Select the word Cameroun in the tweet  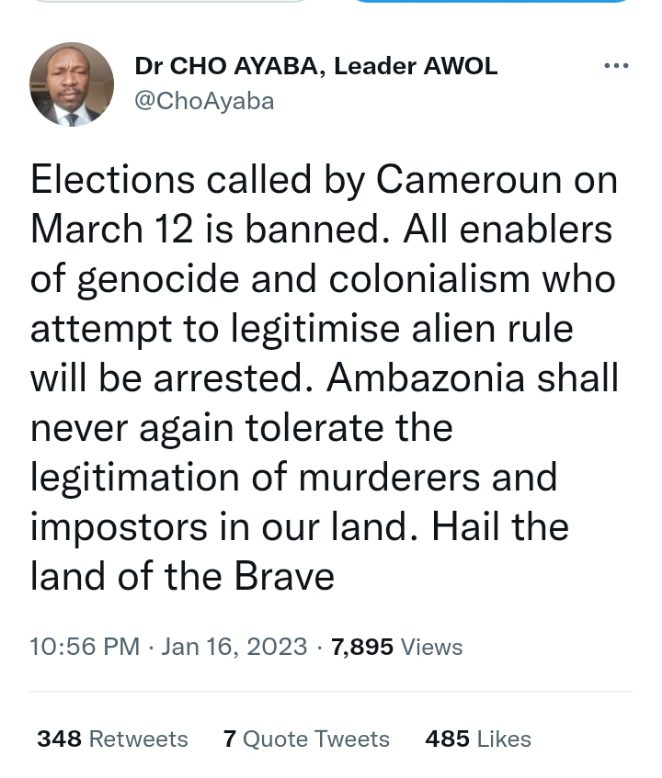tap(469, 179)
